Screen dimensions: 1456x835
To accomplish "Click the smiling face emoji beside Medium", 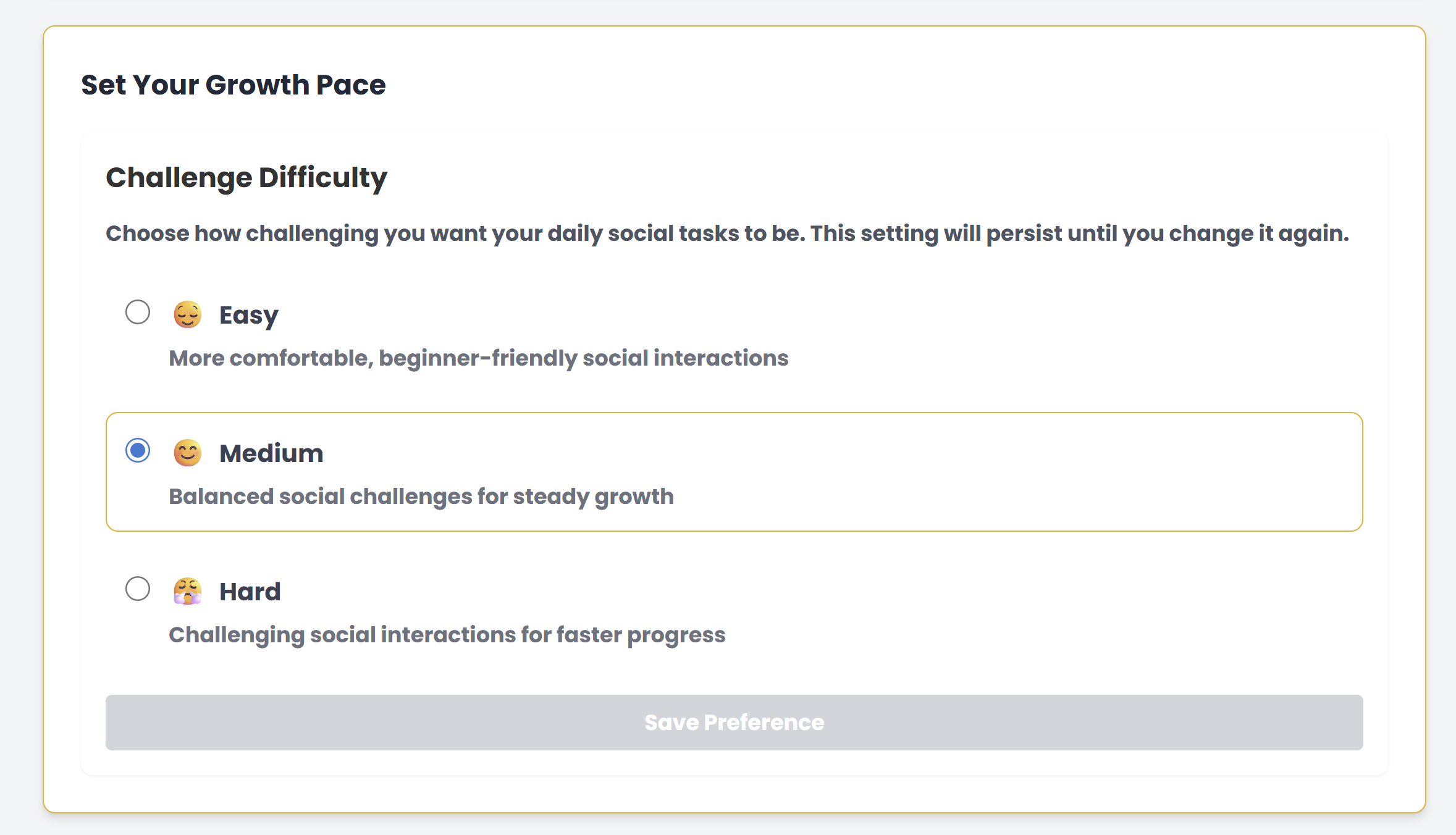I will pyautogui.click(x=187, y=453).
